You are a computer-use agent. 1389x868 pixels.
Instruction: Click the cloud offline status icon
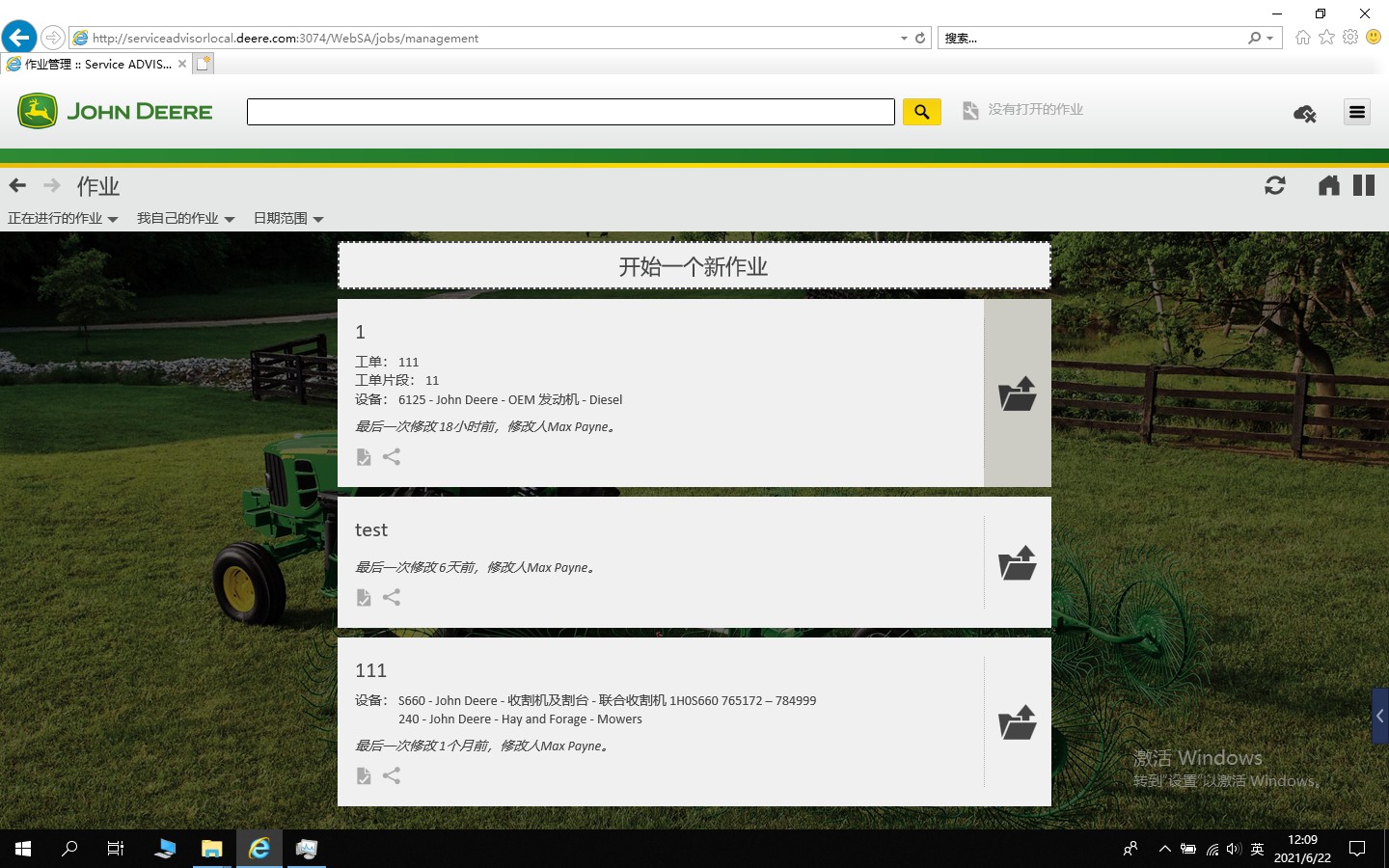[x=1304, y=114]
